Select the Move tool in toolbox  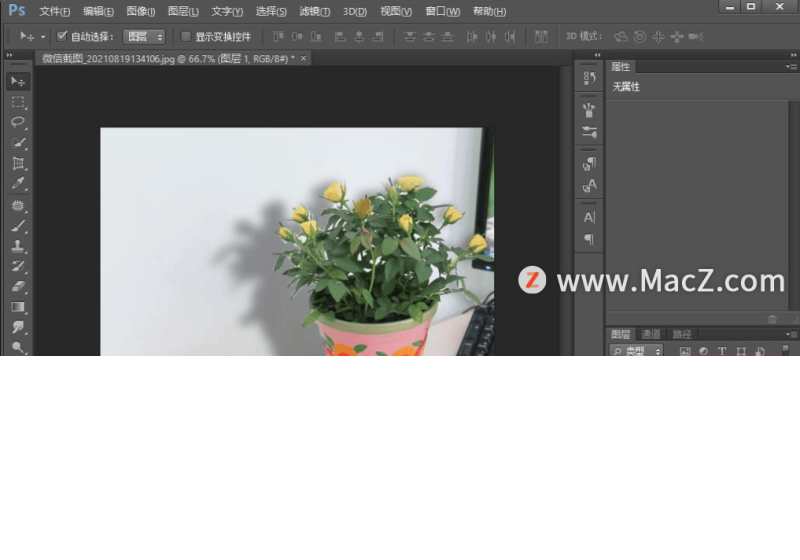point(18,81)
